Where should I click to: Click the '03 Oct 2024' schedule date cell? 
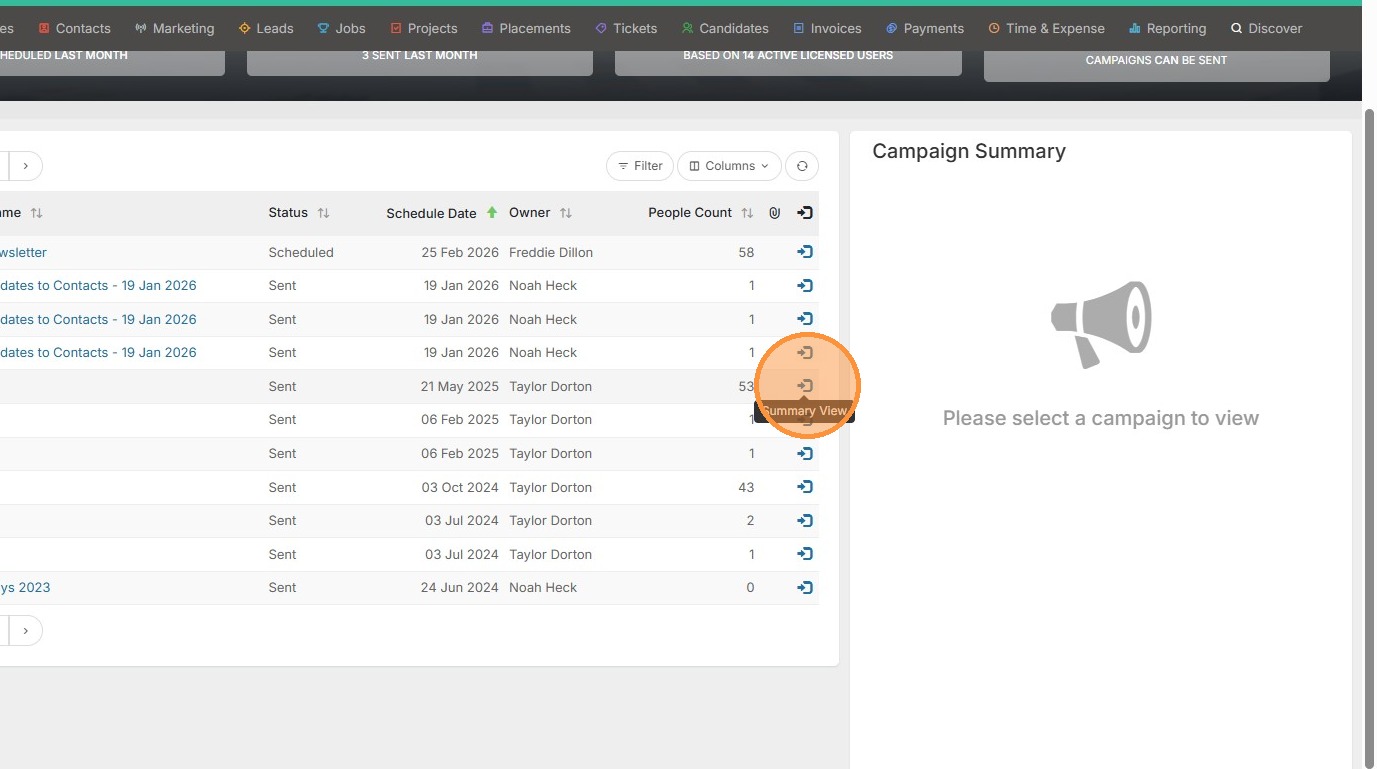pos(460,487)
